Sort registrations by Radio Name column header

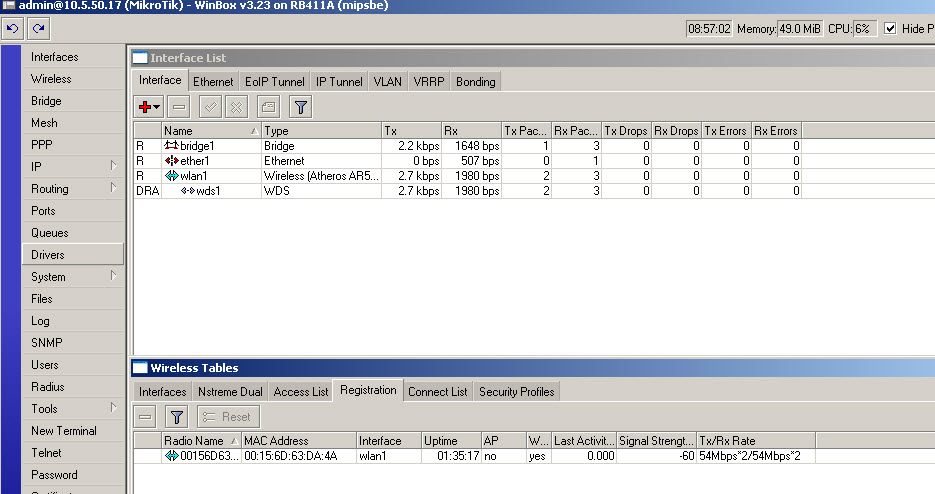(x=202, y=441)
